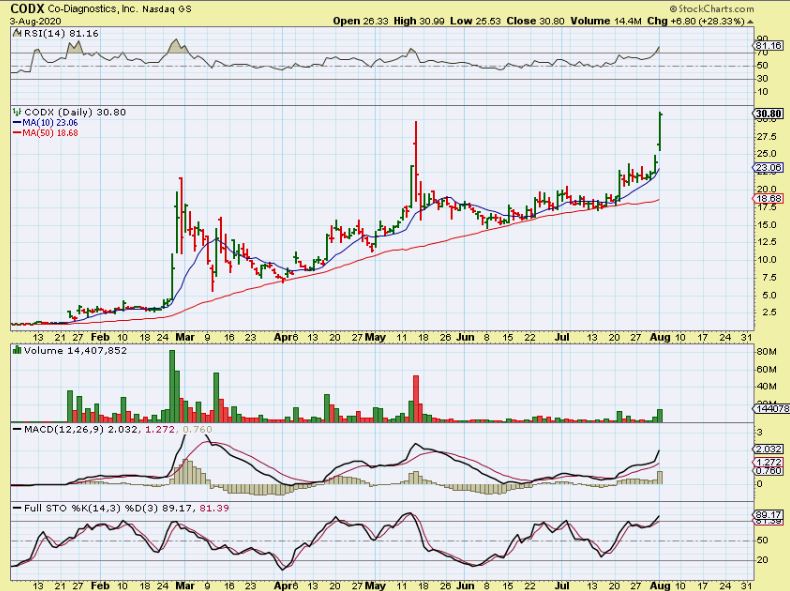The image size is (790, 591).
Task: Click the 3-Aug-2020 date label
Action: click(x=35, y=21)
